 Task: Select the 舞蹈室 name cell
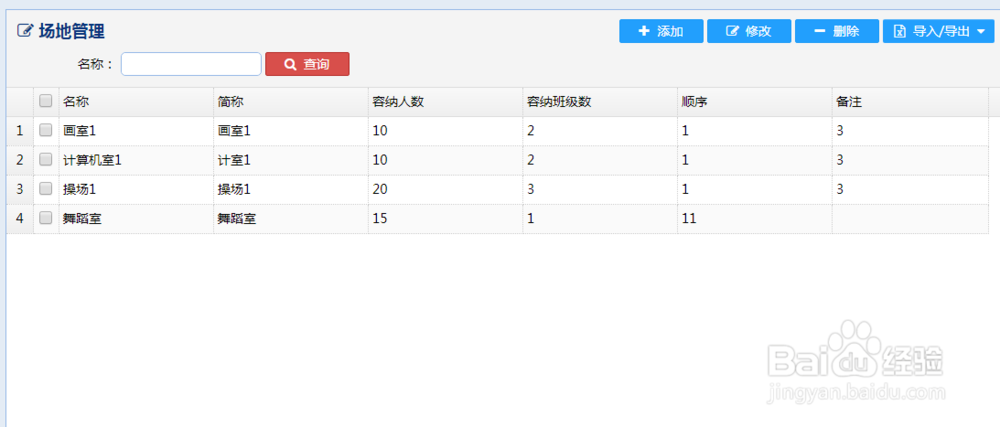[136, 219]
